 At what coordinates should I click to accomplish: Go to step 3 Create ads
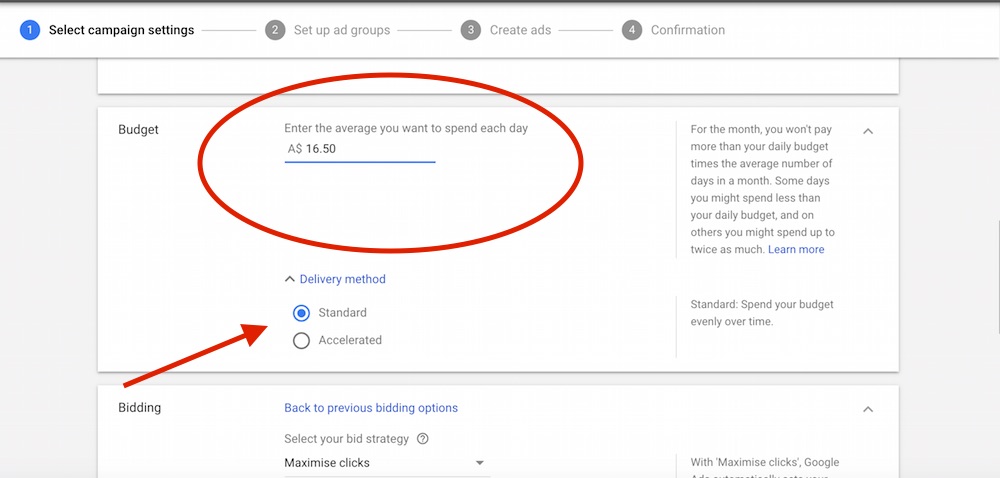coord(506,30)
